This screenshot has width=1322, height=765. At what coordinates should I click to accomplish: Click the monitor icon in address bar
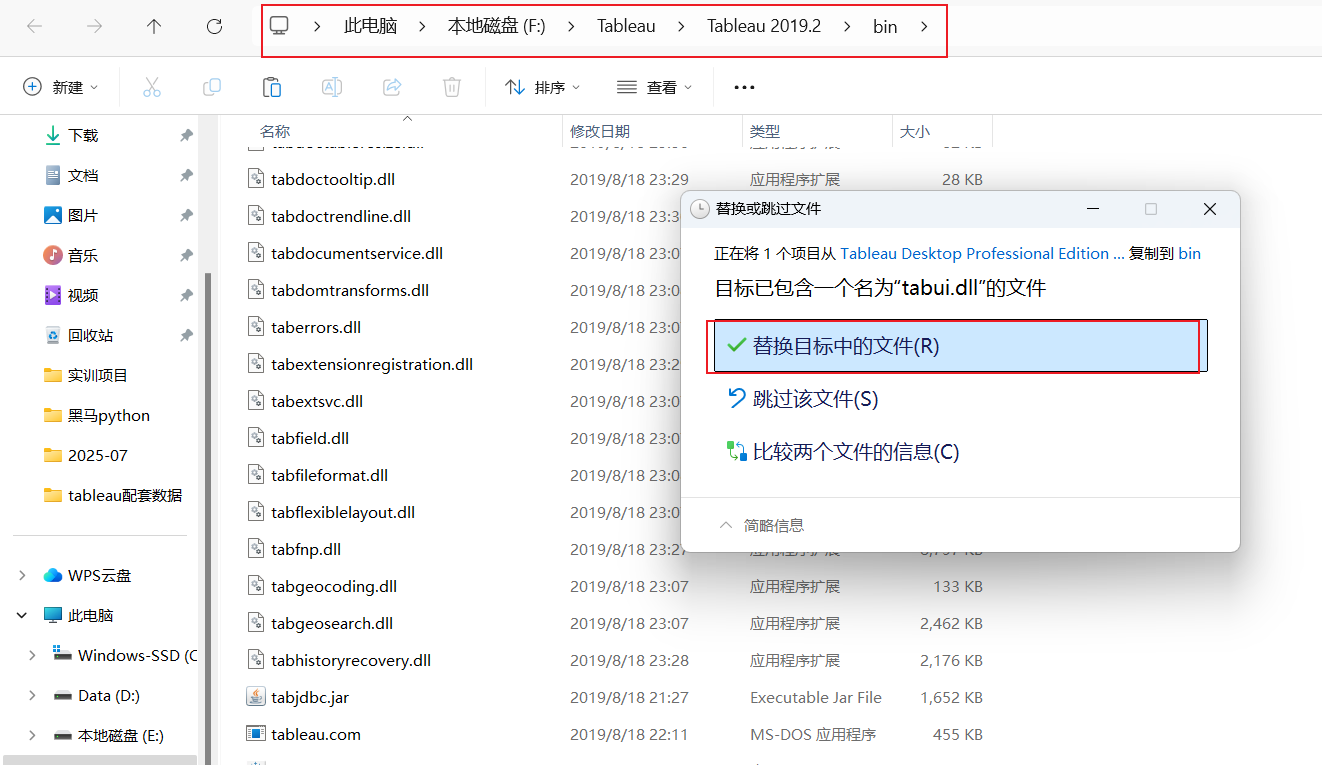(x=279, y=26)
